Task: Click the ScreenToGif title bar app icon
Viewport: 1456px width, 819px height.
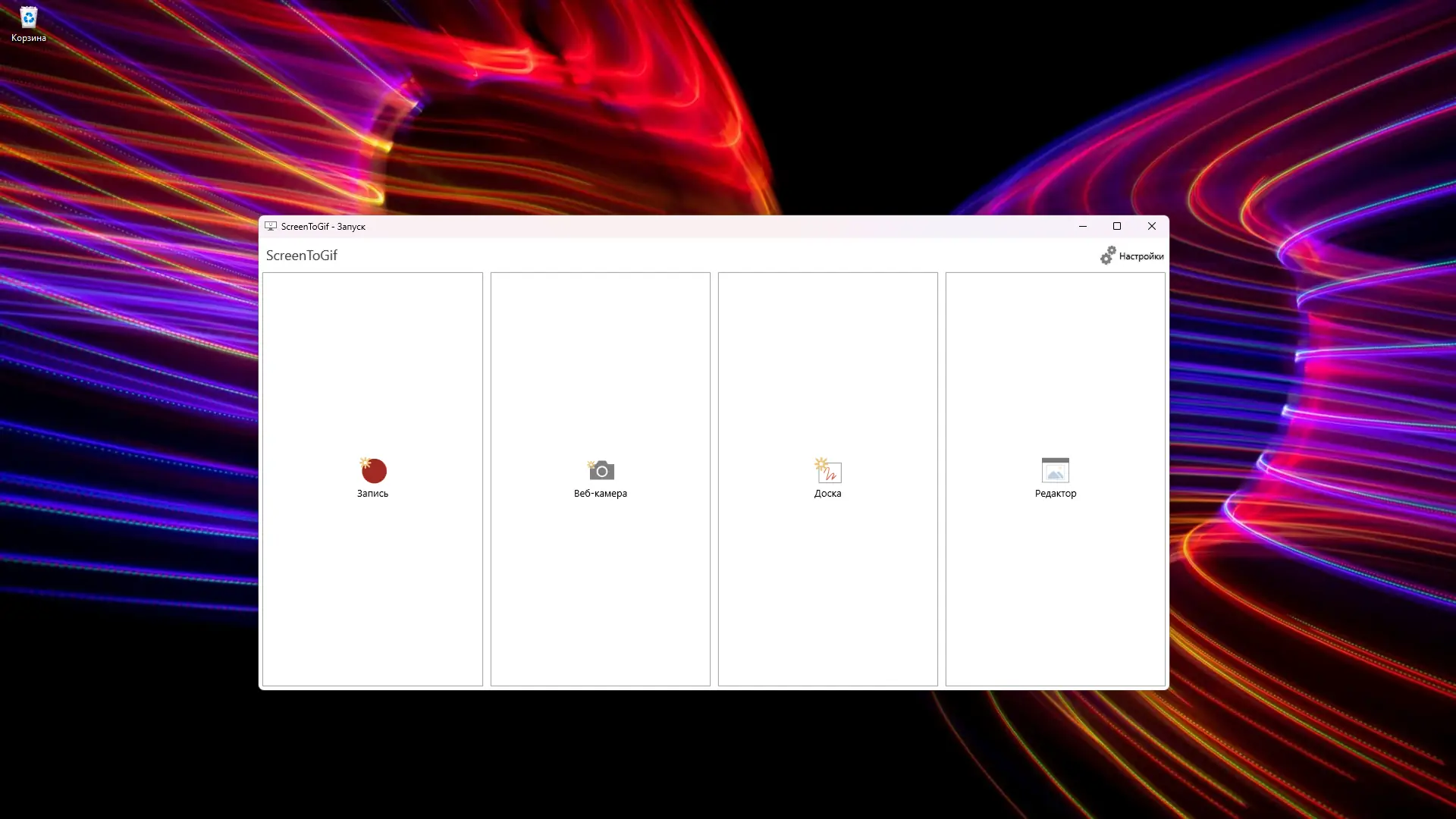Action: 271,226
